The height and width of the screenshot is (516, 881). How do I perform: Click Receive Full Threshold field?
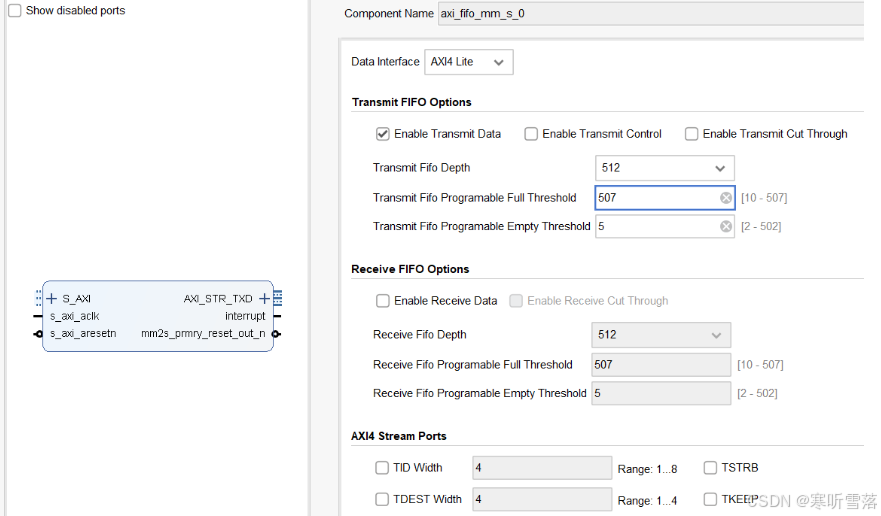click(661, 365)
